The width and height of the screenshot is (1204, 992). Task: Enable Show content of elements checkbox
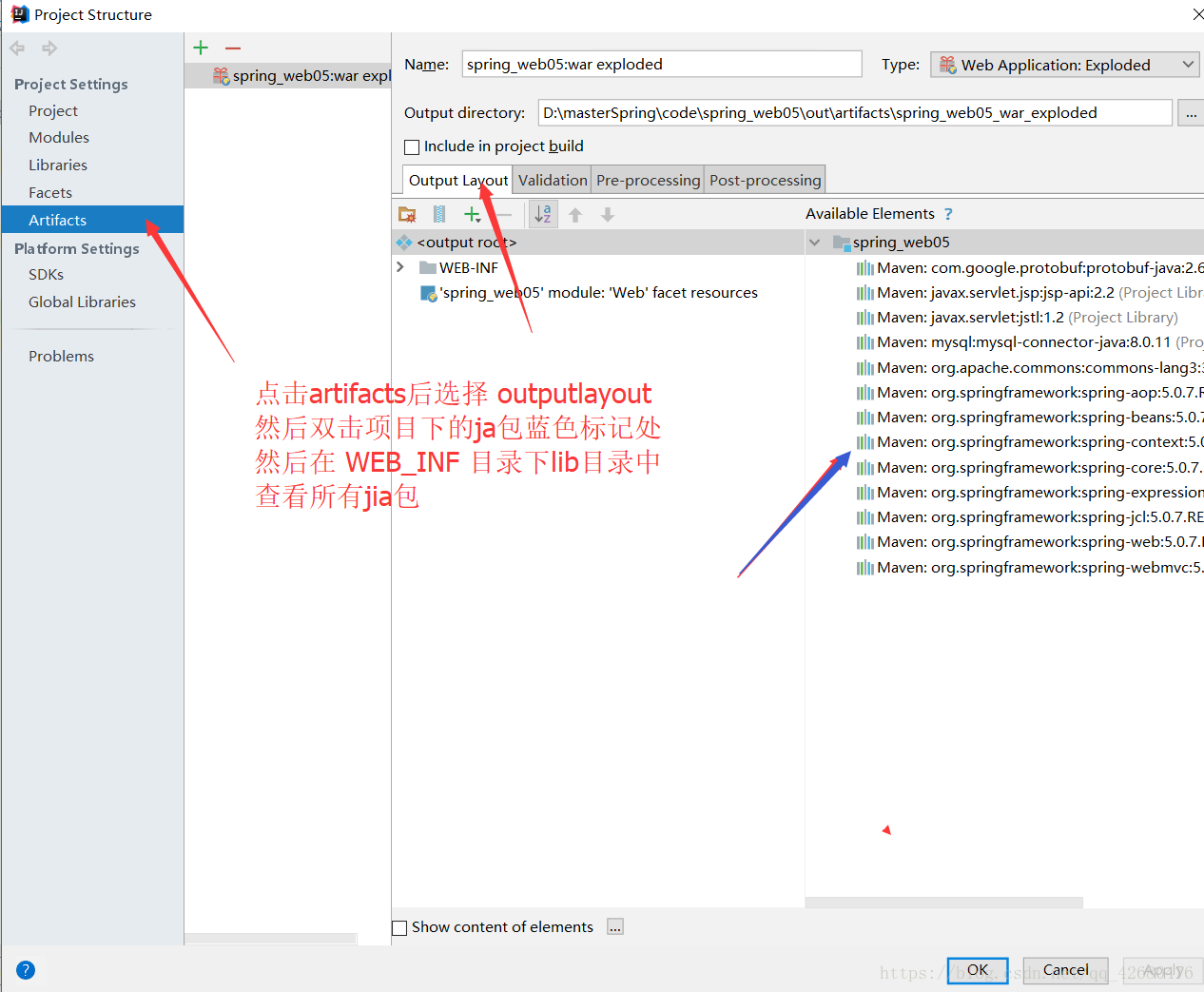(x=399, y=927)
